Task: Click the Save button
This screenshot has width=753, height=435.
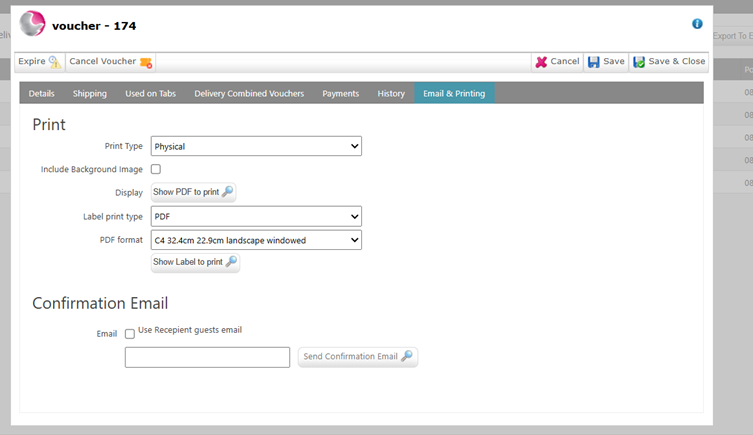Action: [606, 62]
